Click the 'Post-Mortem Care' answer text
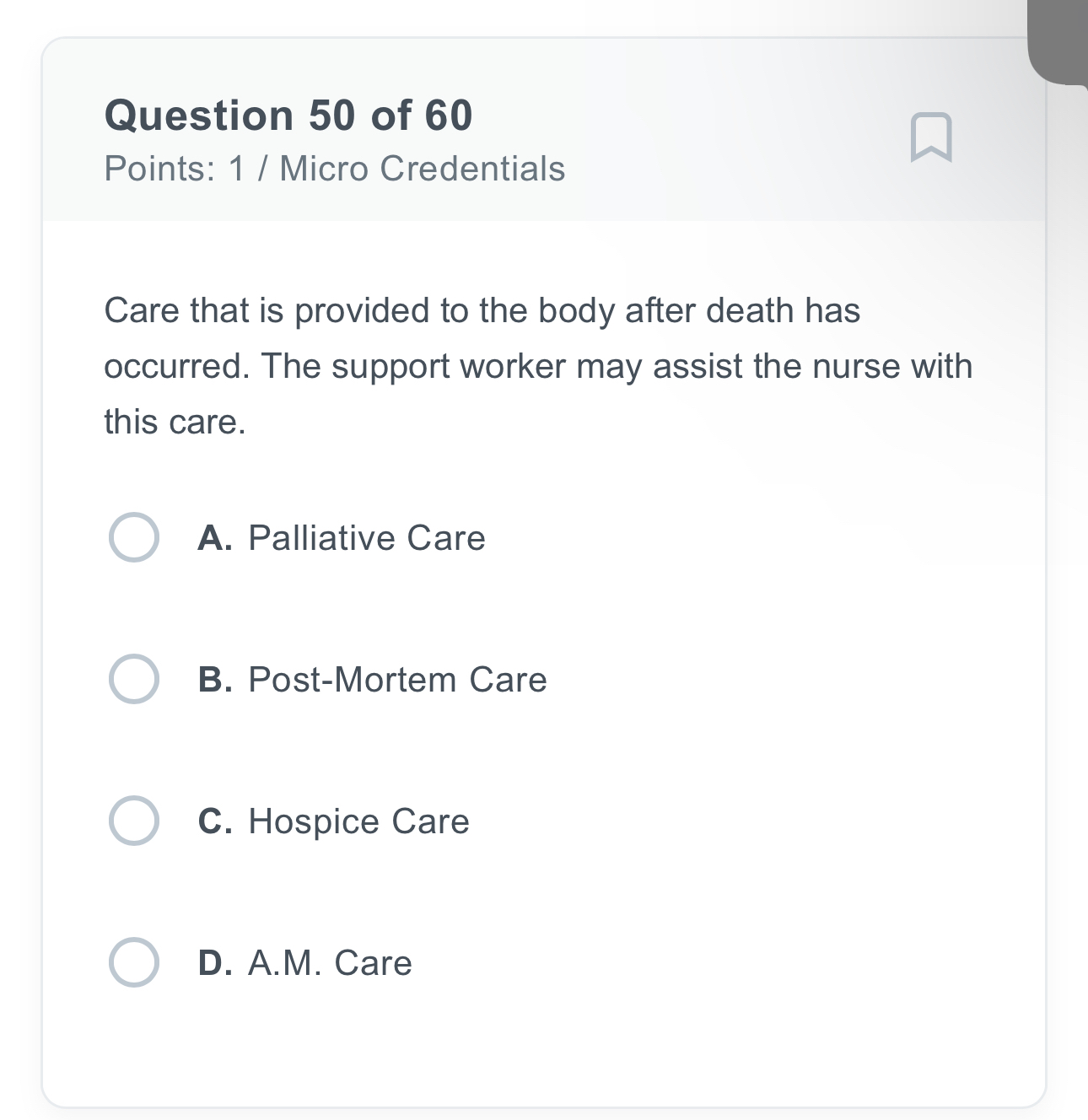 click(x=397, y=680)
